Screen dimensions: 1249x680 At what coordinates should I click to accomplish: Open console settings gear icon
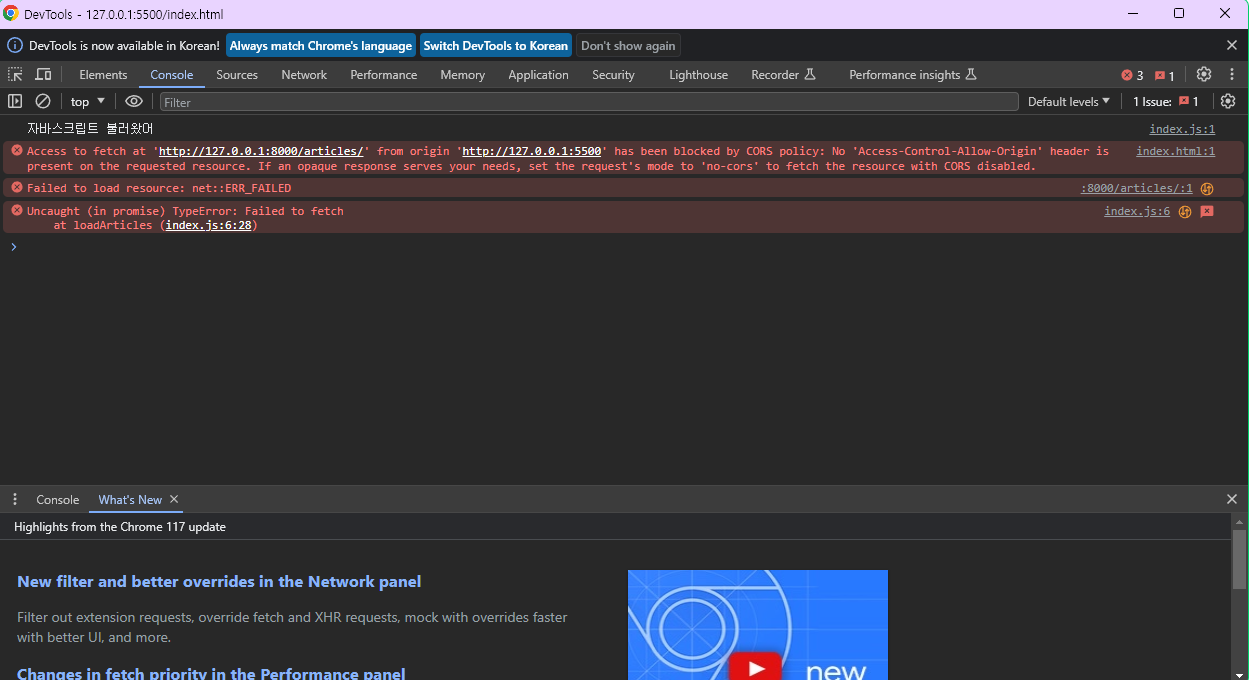(x=1228, y=102)
